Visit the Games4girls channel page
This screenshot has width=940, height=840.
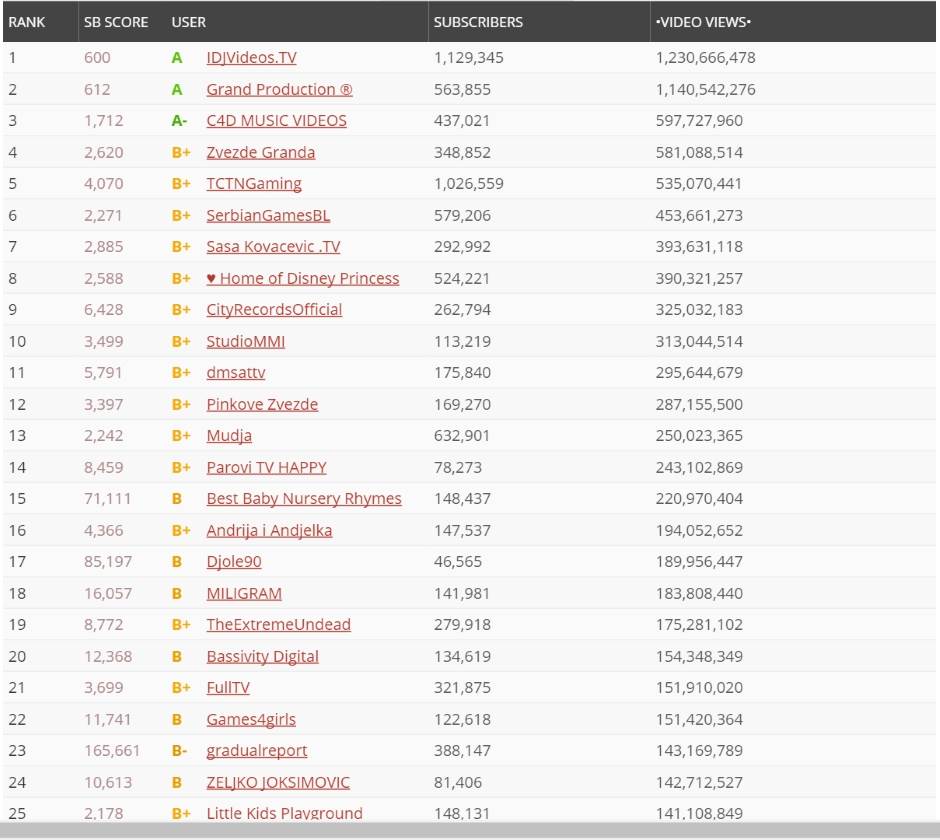pyautogui.click(x=249, y=719)
